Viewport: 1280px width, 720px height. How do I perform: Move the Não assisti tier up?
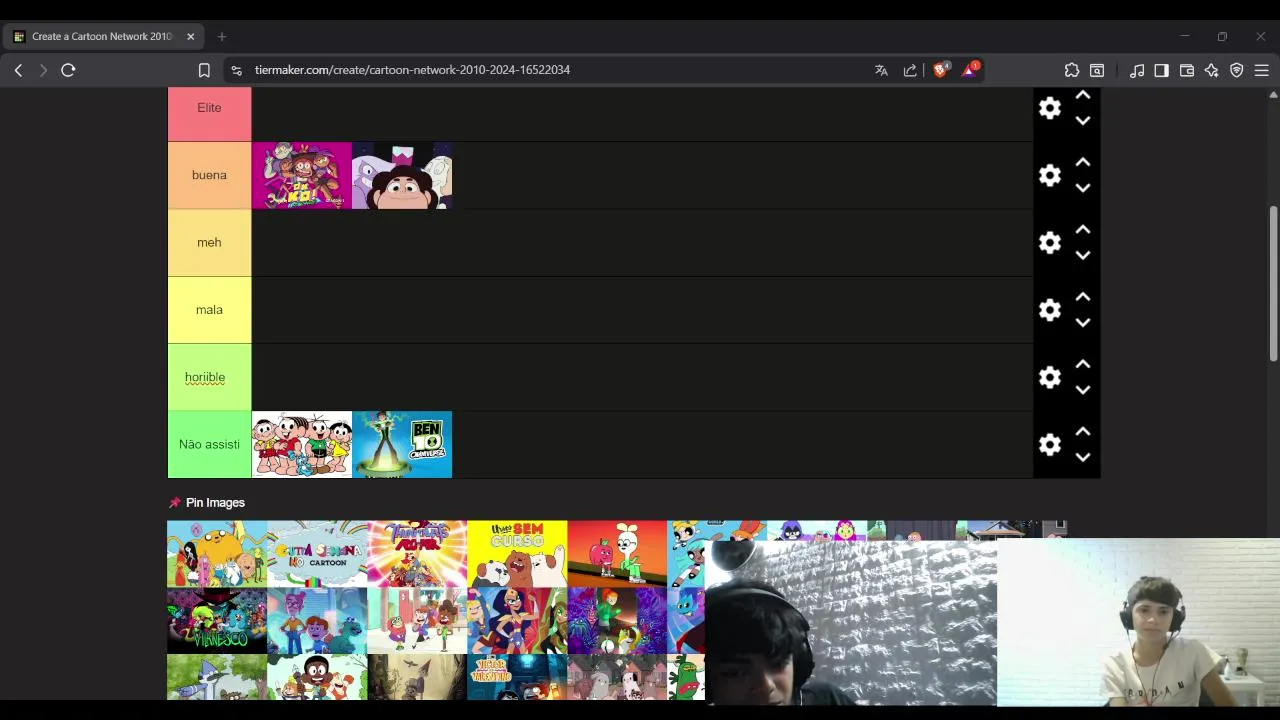pos(1083,432)
